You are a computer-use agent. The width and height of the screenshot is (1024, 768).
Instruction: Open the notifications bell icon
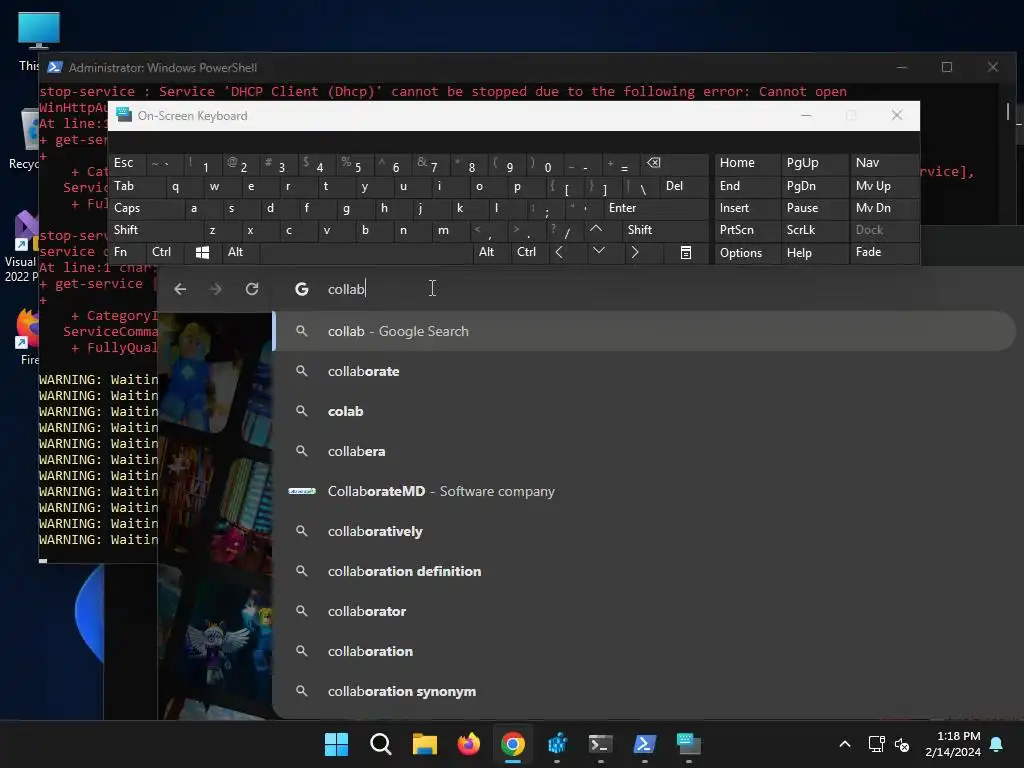point(997,744)
